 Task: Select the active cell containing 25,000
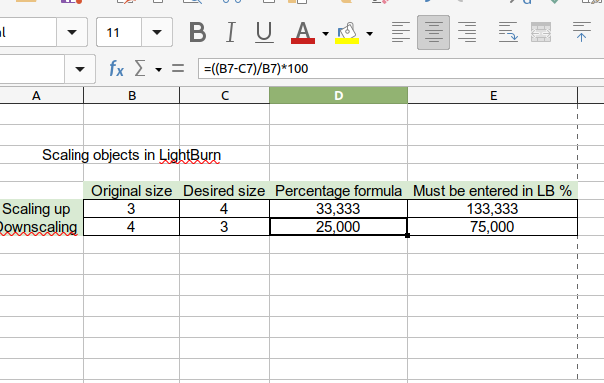(x=339, y=227)
